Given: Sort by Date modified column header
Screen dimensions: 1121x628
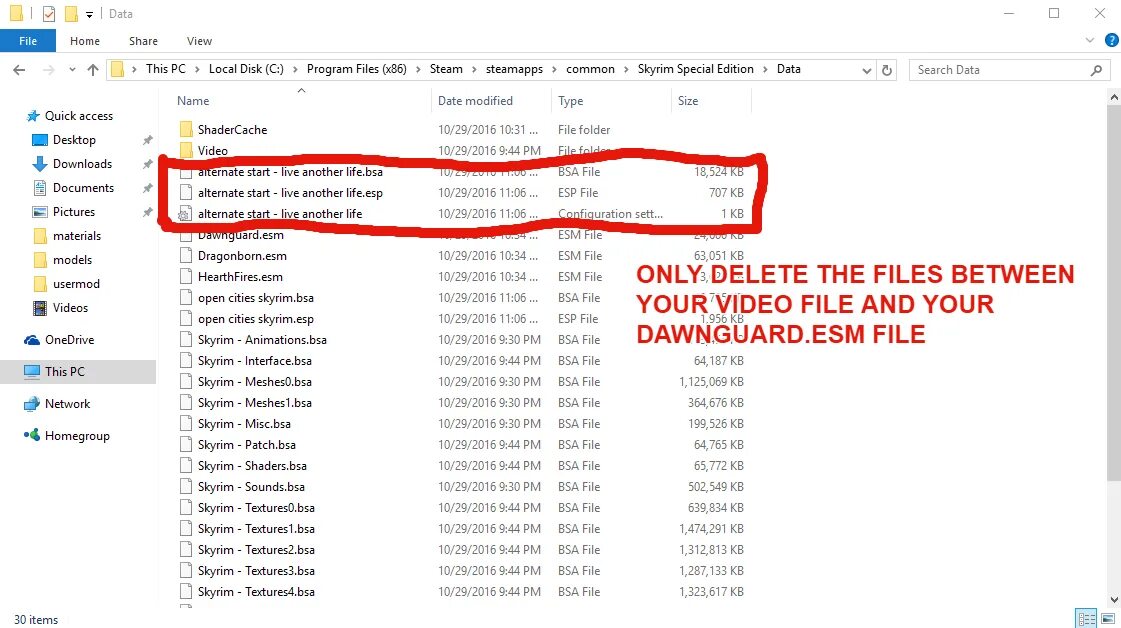Looking at the screenshot, I should click(x=475, y=101).
